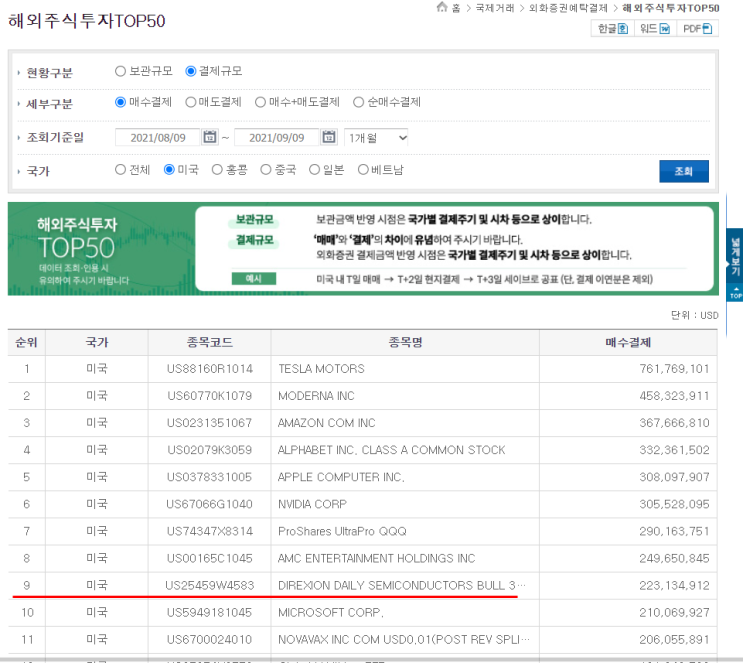The image size is (743, 663).
Task: Download as 워드 file
Action: (x=655, y=29)
